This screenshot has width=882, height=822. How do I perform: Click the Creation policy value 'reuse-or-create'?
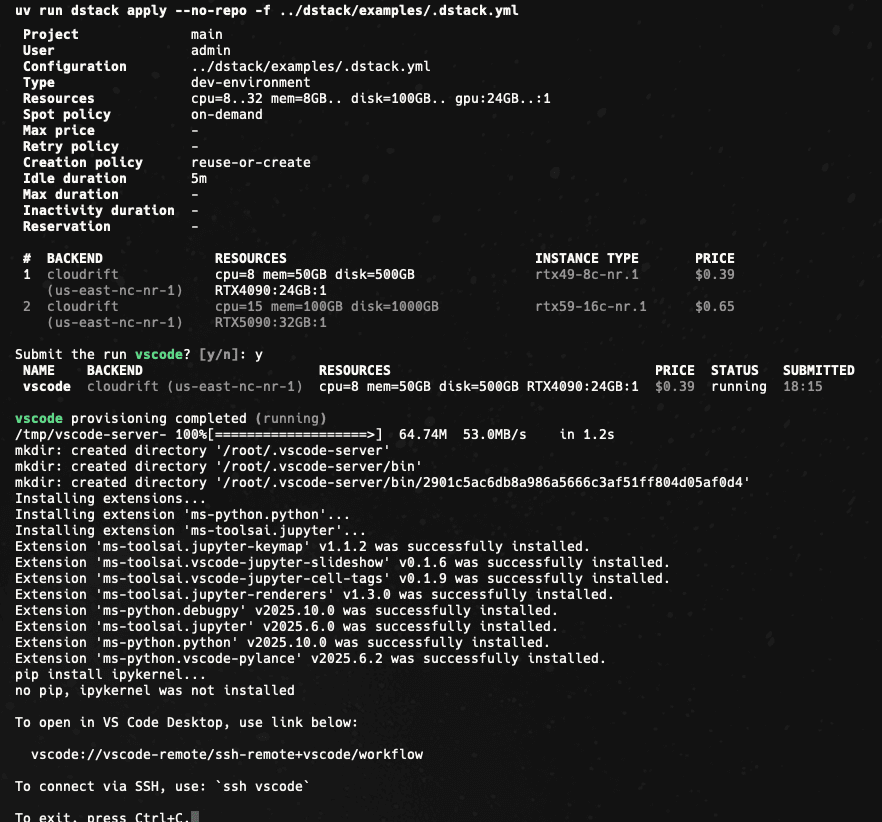(x=250, y=163)
